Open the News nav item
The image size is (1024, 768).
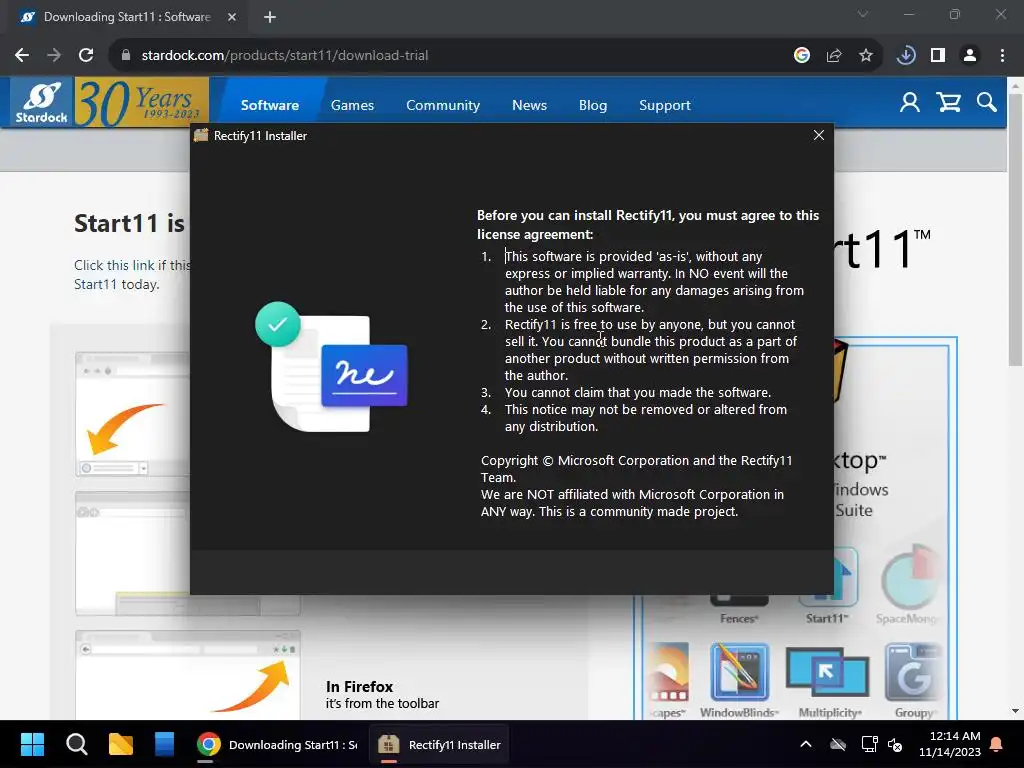point(529,105)
